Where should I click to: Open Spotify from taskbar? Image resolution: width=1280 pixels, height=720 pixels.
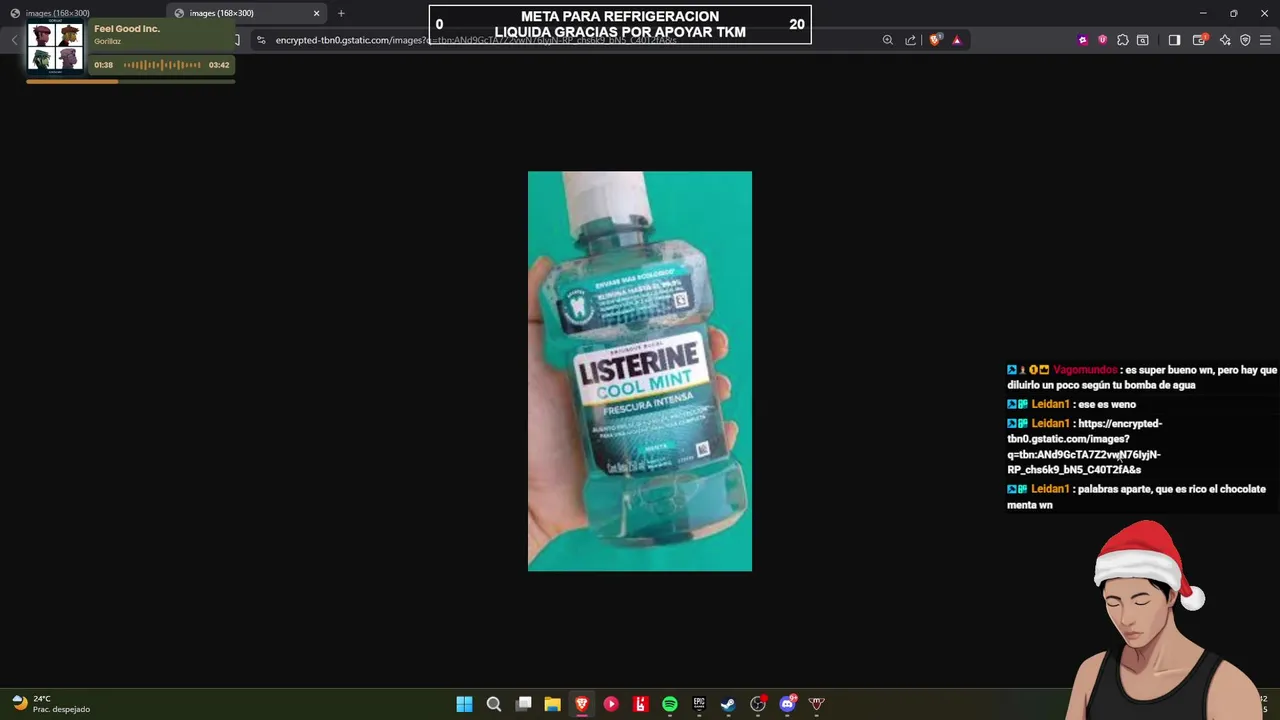coord(669,704)
